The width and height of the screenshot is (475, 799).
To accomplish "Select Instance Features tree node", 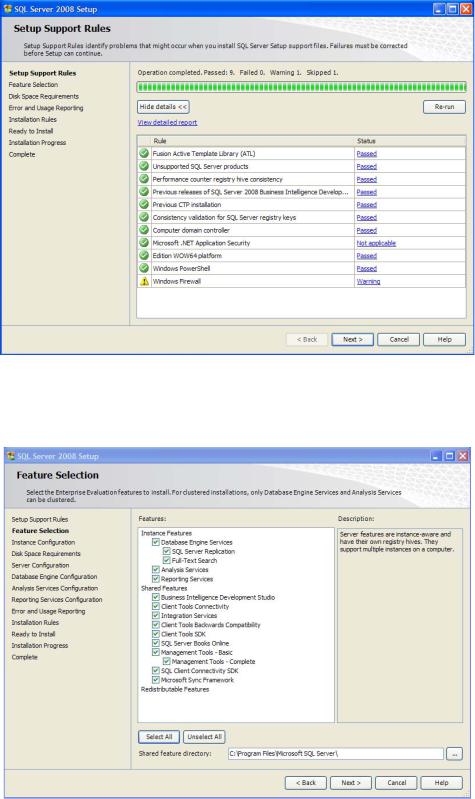I will tap(166, 533).
